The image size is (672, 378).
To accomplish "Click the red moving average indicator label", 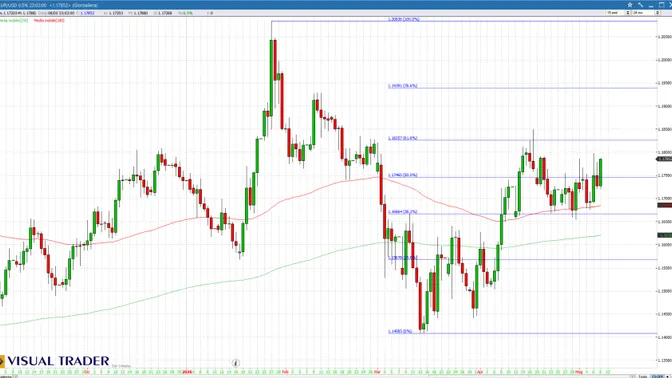I will pos(49,20).
